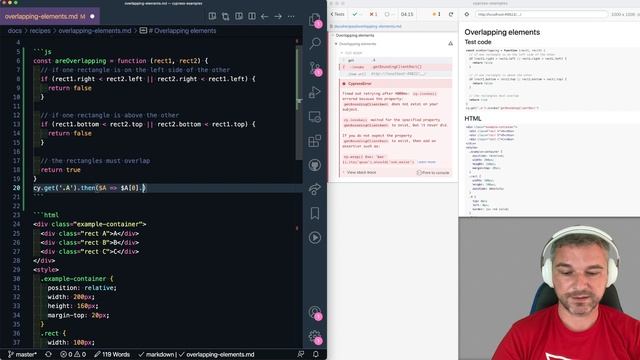Click 'overlapping-elements.md' breadcrumb segment

pyautogui.click(x=95, y=31)
